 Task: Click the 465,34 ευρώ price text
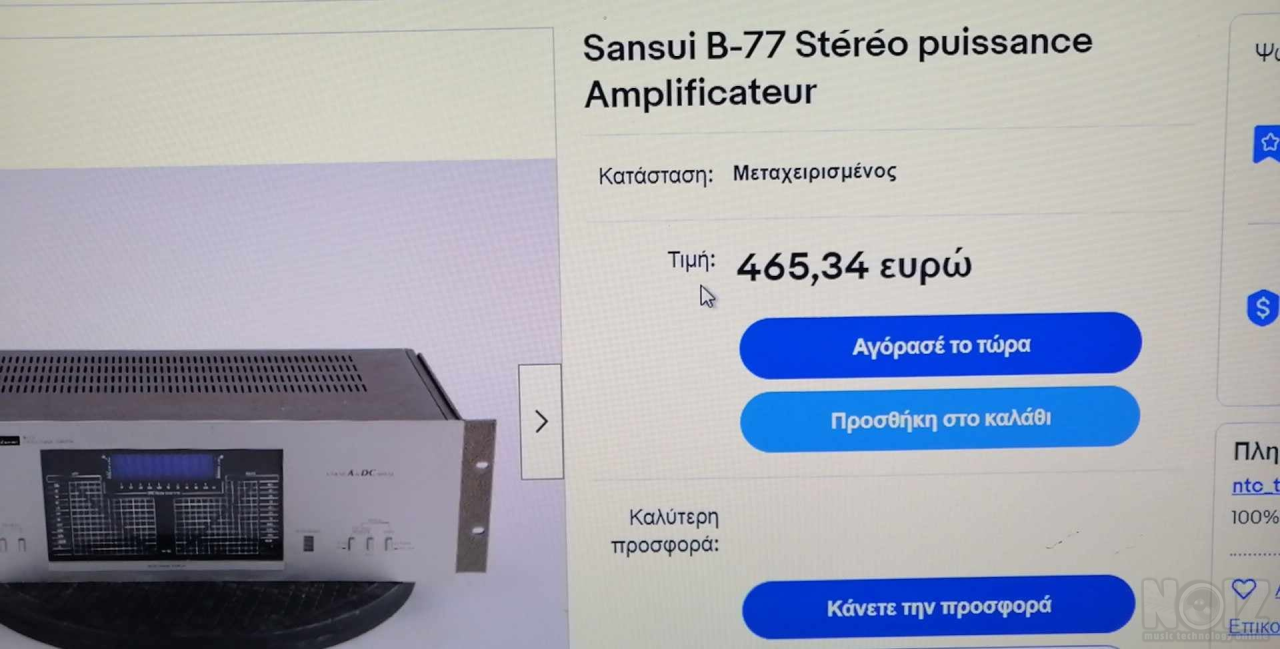[x=853, y=267]
